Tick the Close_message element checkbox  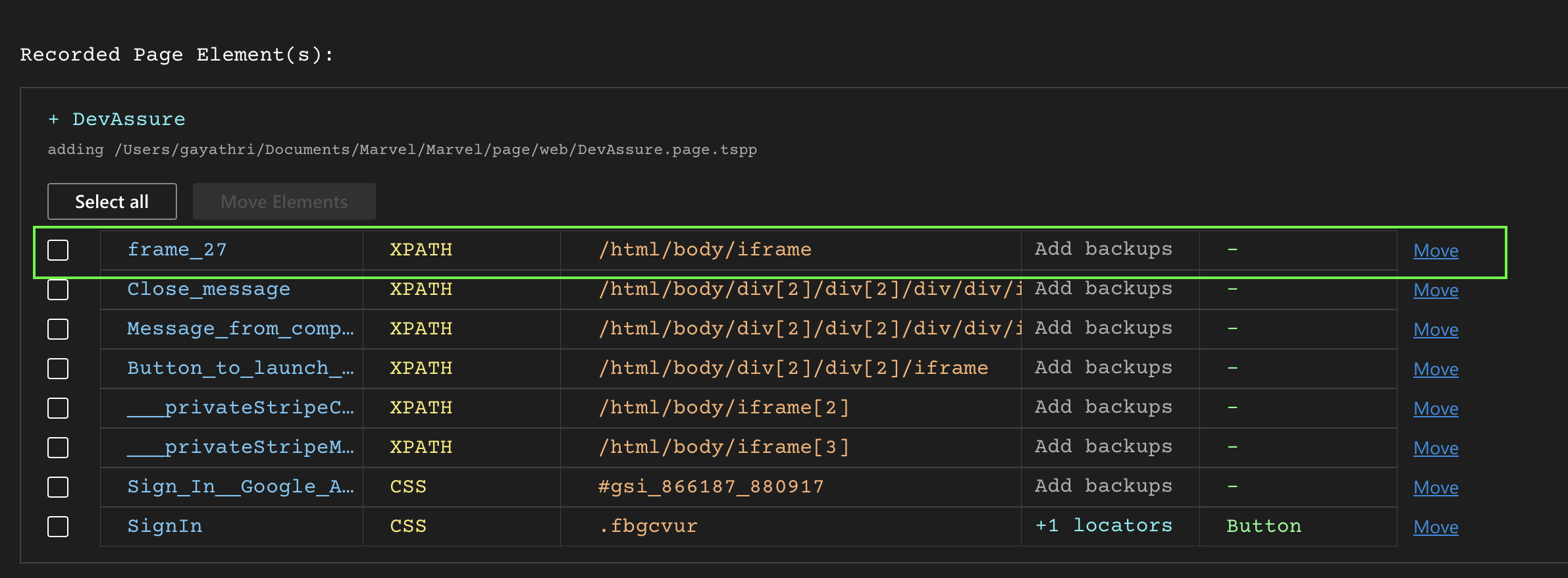(x=58, y=290)
